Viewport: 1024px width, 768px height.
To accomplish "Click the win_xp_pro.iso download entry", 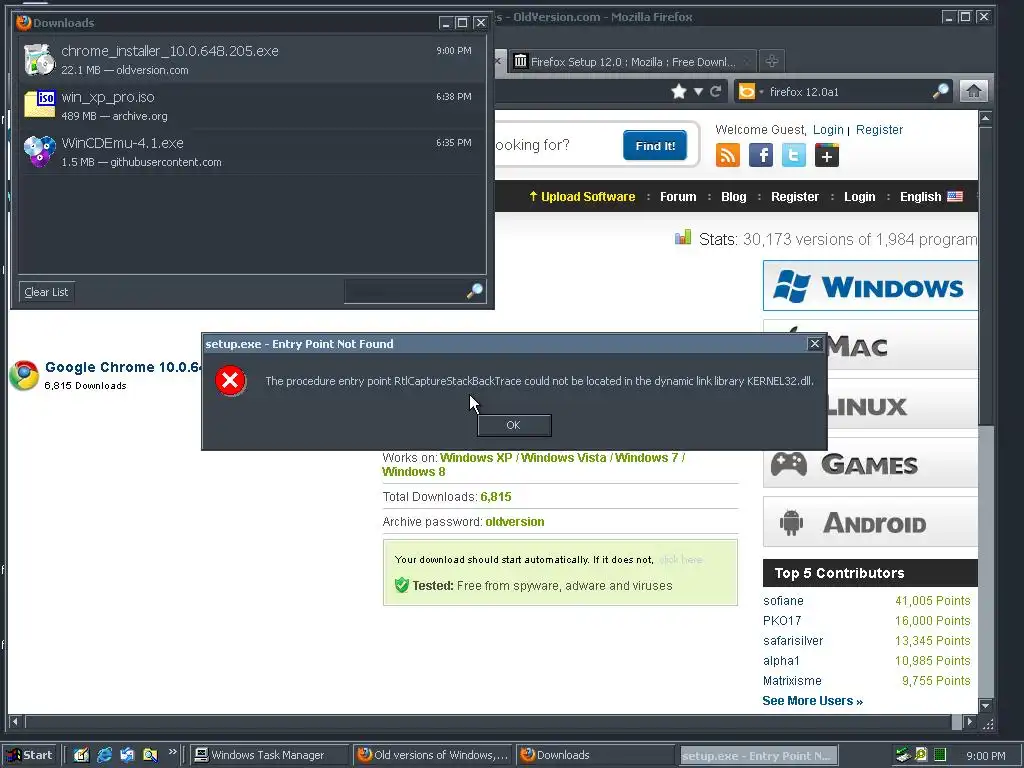I will point(252,106).
